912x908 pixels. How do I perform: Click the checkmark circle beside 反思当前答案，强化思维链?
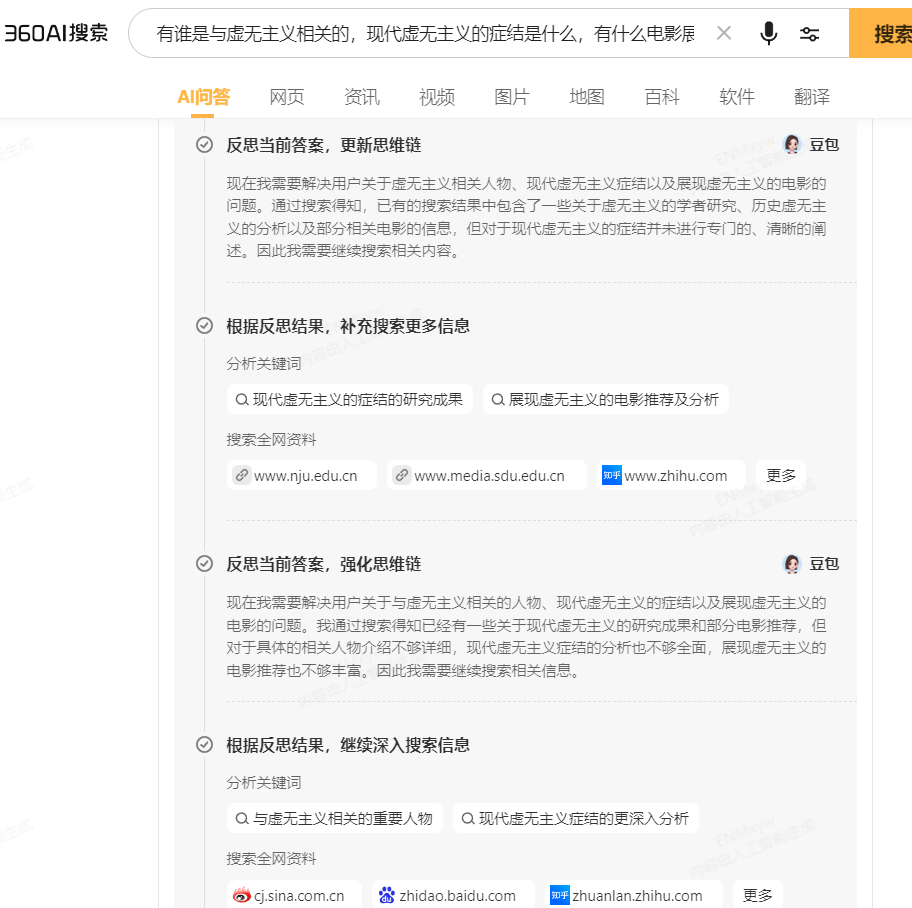(x=204, y=564)
